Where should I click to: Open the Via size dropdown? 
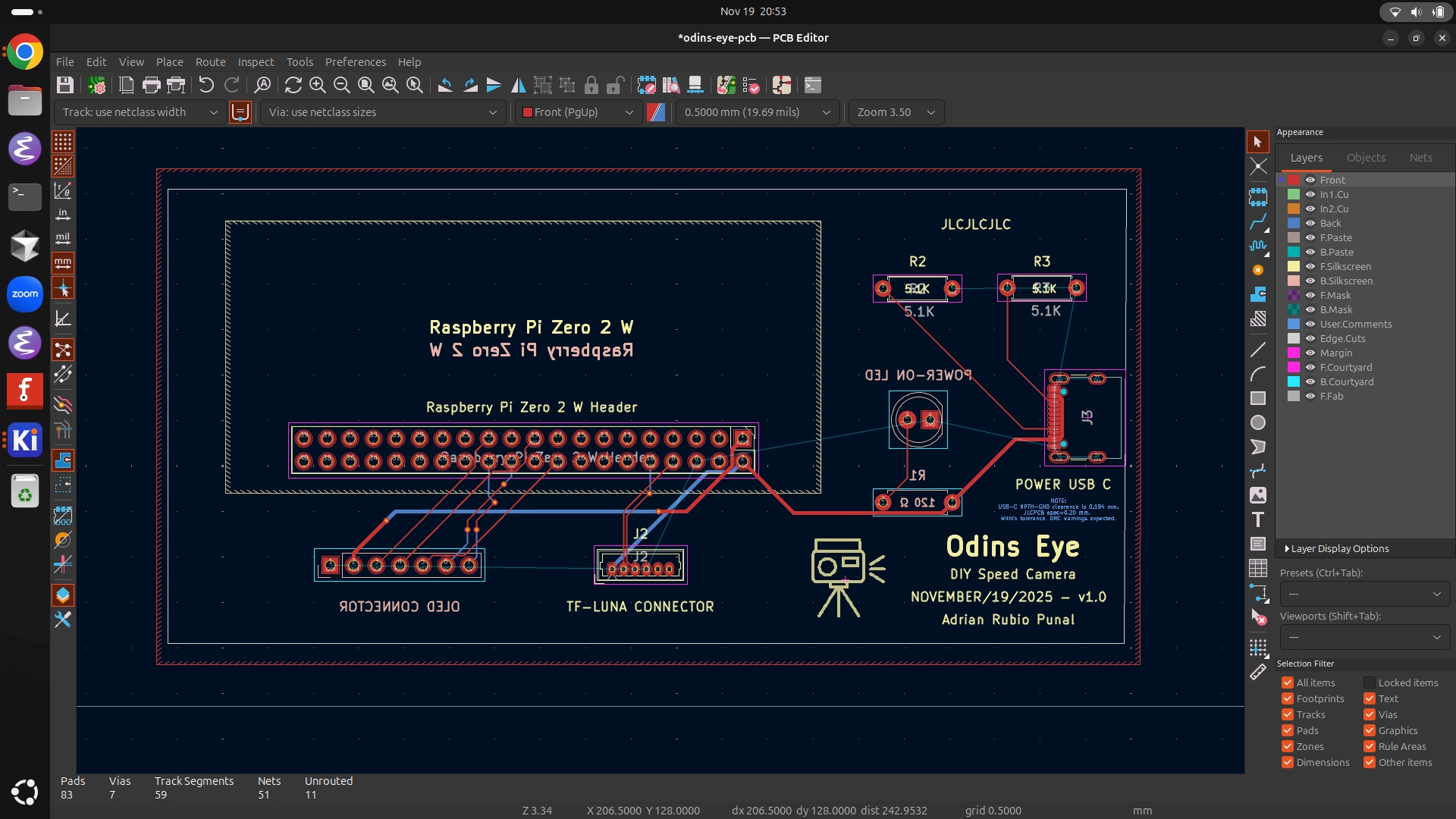(x=493, y=112)
